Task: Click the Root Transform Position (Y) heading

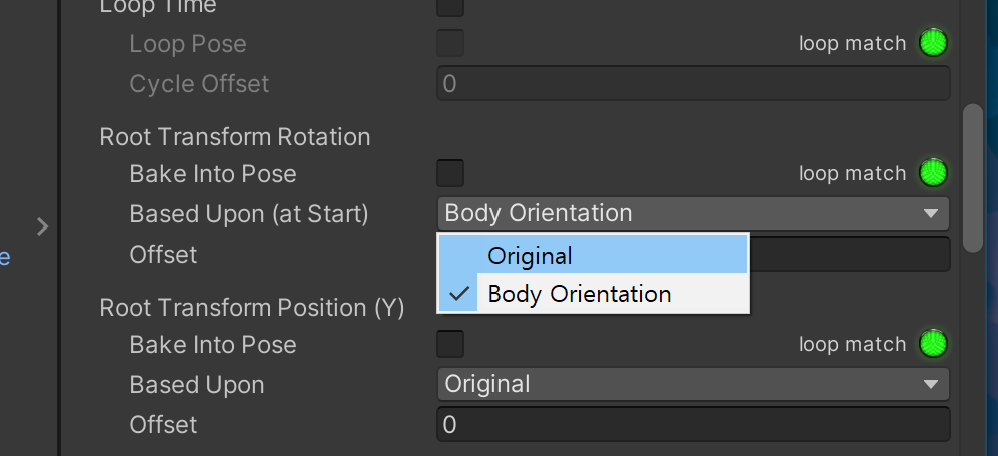Action: tap(251, 308)
